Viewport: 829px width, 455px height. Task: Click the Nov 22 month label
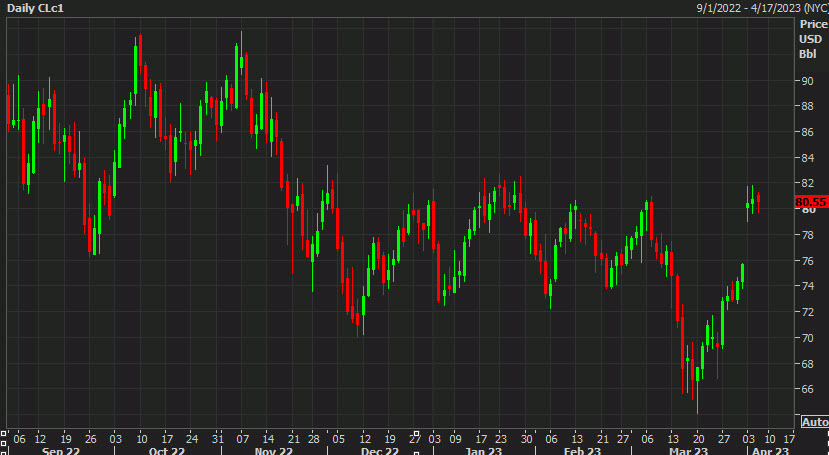coord(273,451)
